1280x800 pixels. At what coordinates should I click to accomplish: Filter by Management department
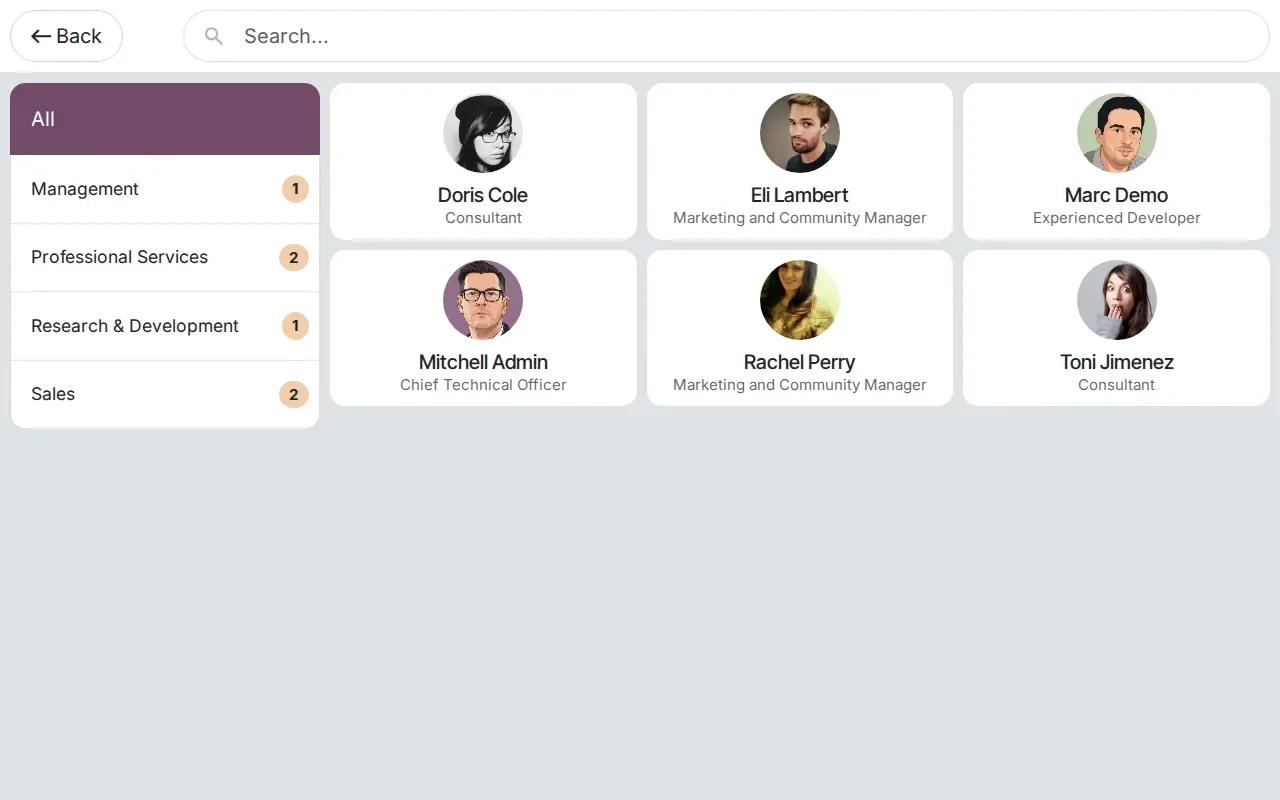pos(165,189)
